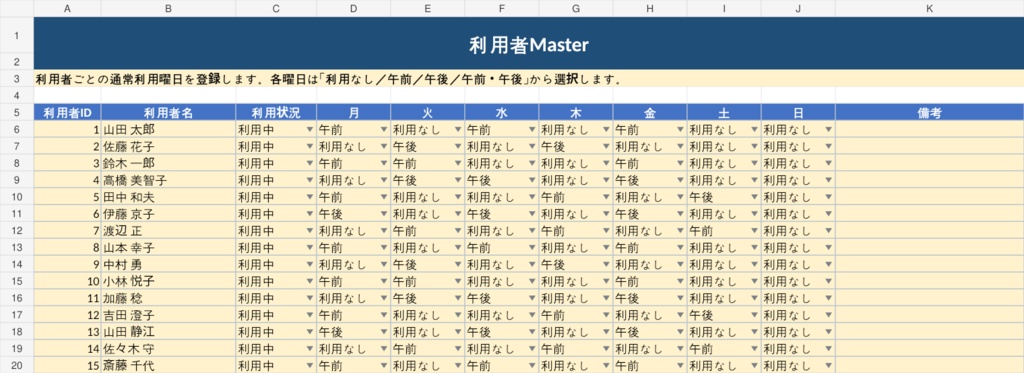Open 利用状況 dropdown for 山田 太郎
The image size is (1024, 373).
coord(310,129)
